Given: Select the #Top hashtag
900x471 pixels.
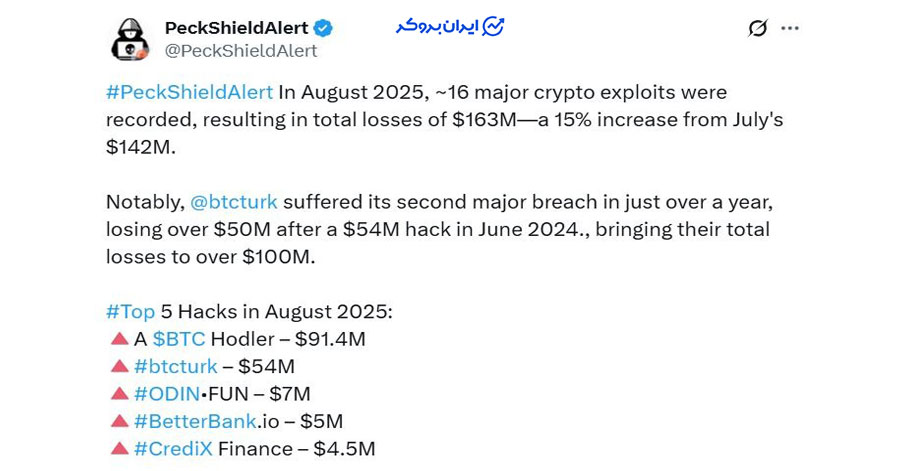Looking at the screenshot, I should pyautogui.click(x=130, y=311).
